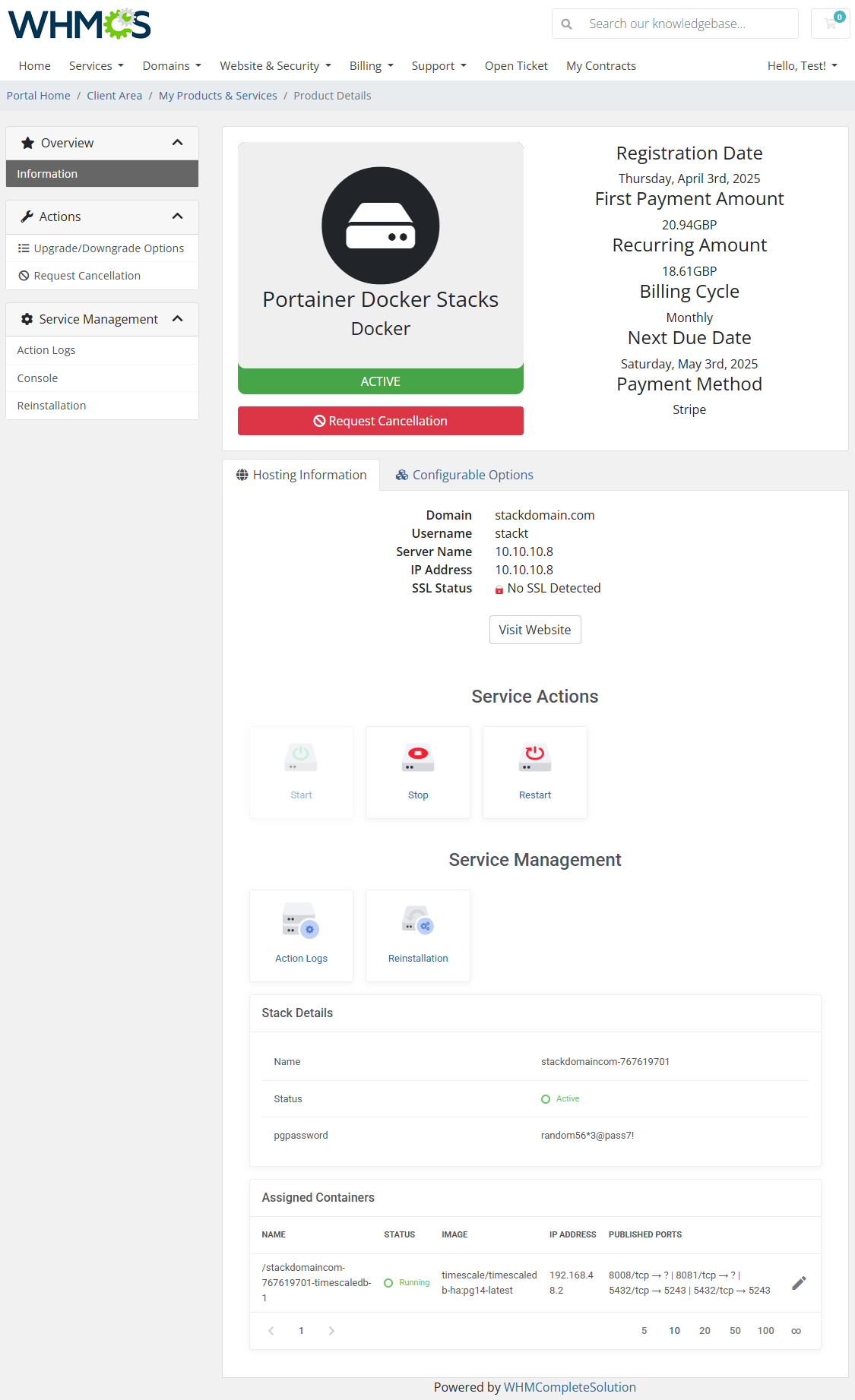
Task: Select the Hosting Information tab
Action: (302, 475)
